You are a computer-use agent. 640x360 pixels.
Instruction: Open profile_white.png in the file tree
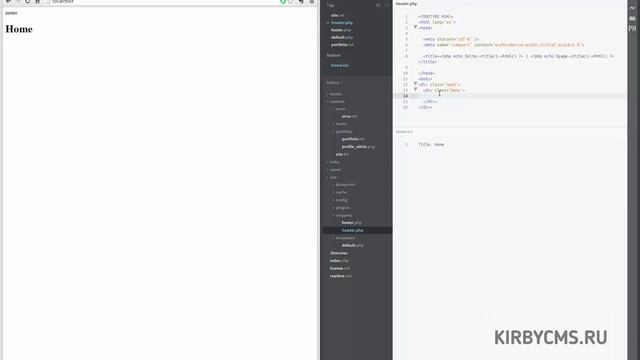358,147
